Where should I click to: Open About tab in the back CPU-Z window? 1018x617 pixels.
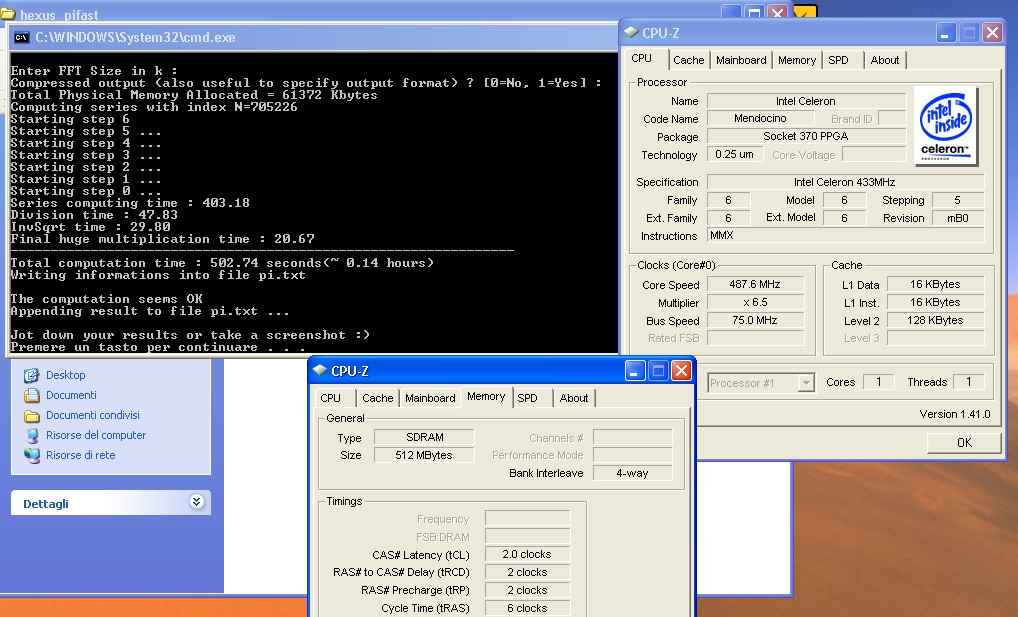click(x=884, y=60)
